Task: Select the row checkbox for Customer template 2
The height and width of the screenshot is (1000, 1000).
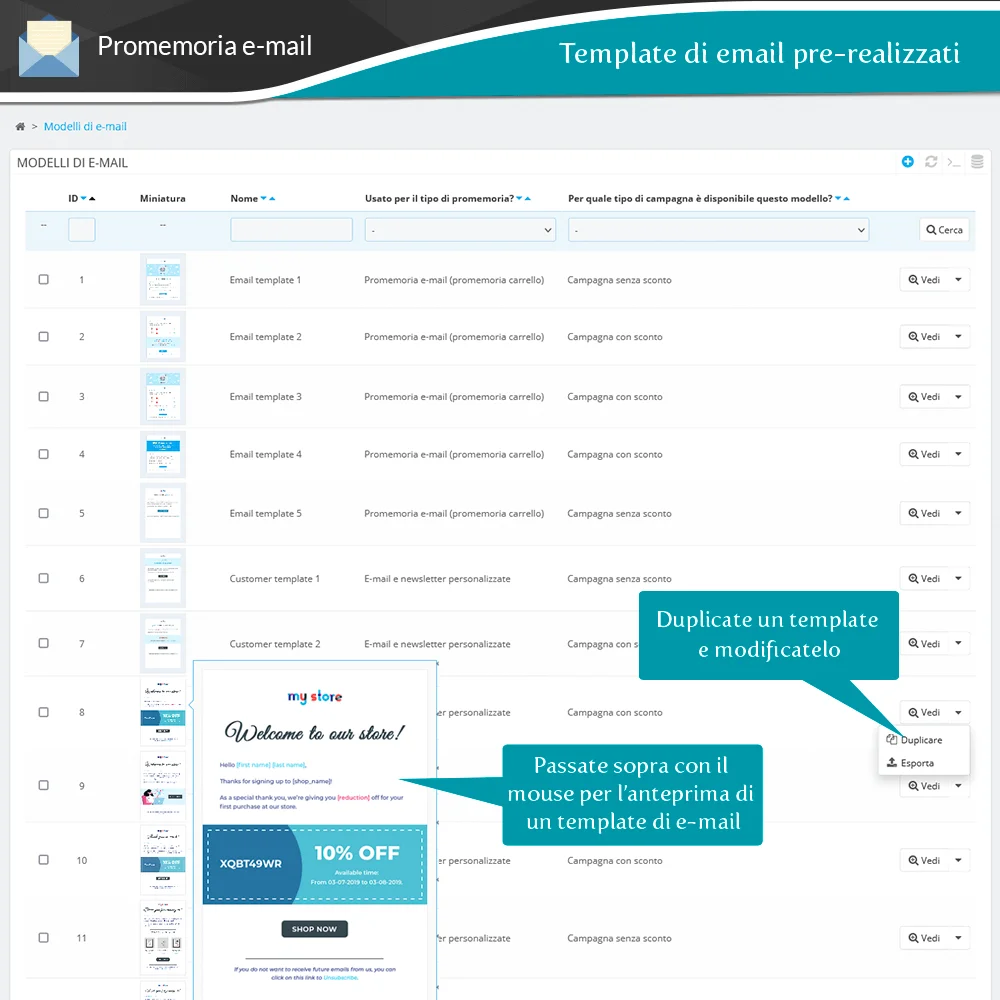Action: (43, 643)
